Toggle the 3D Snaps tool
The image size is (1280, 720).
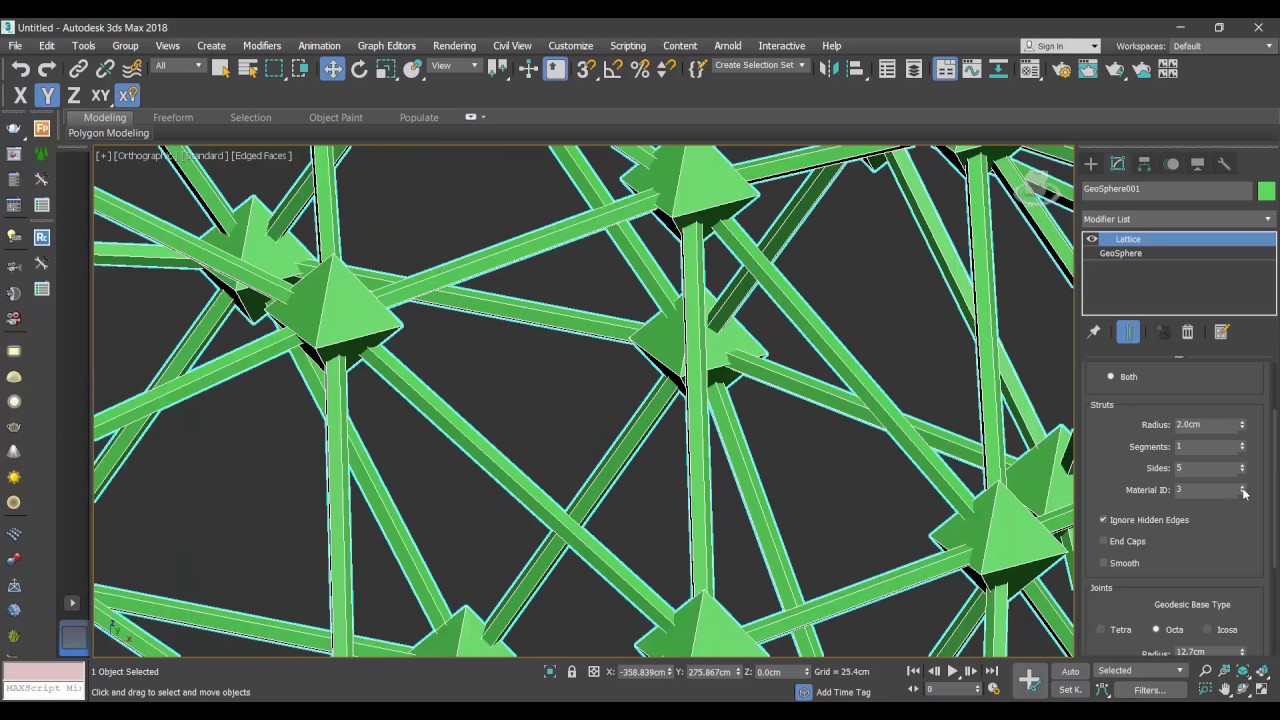click(586, 69)
